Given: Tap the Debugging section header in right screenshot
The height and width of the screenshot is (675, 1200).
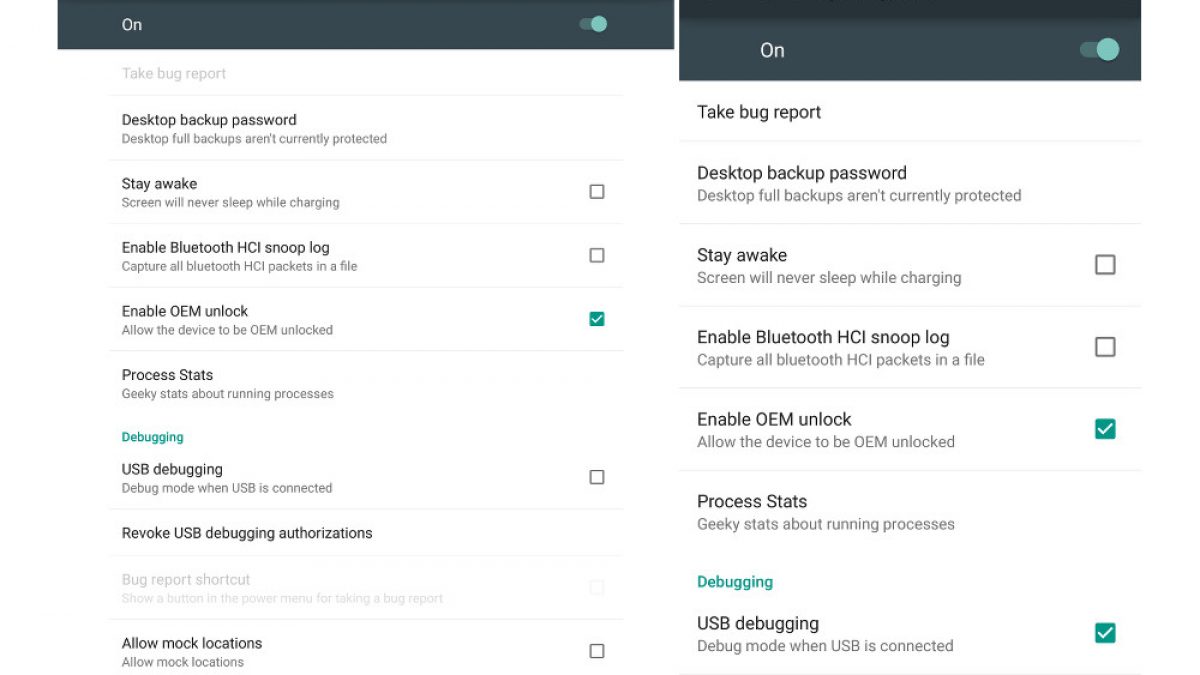Looking at the screenshot, I should coord(735,582).
